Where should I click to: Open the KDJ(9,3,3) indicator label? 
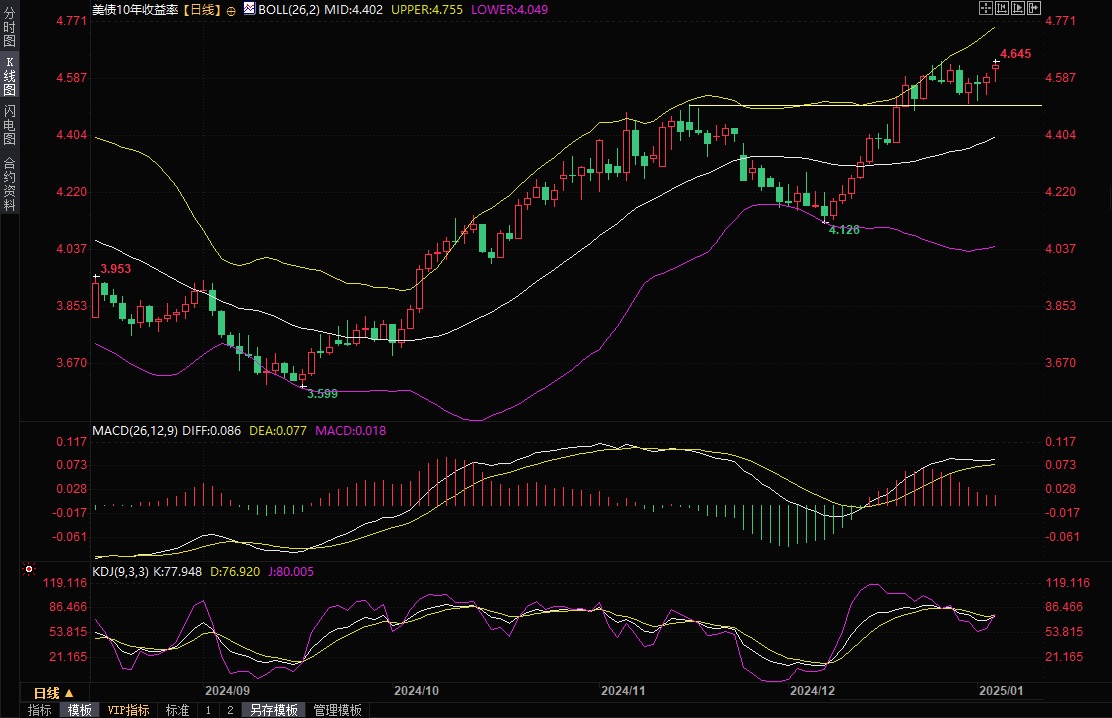pos(120,572)
